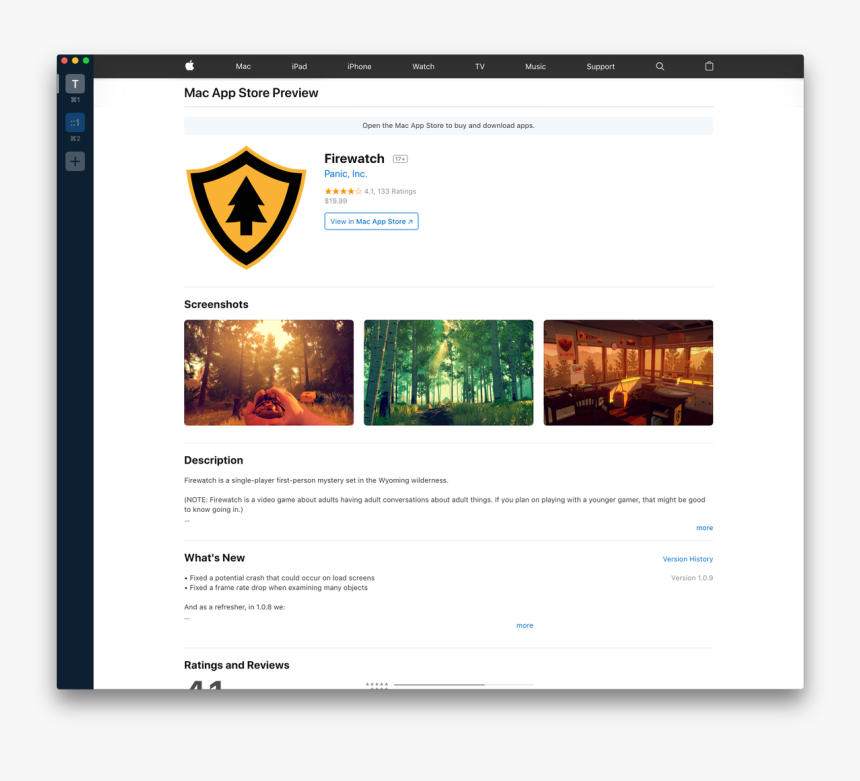Click the Apple logo in the navigation bar

coord(190,66)
